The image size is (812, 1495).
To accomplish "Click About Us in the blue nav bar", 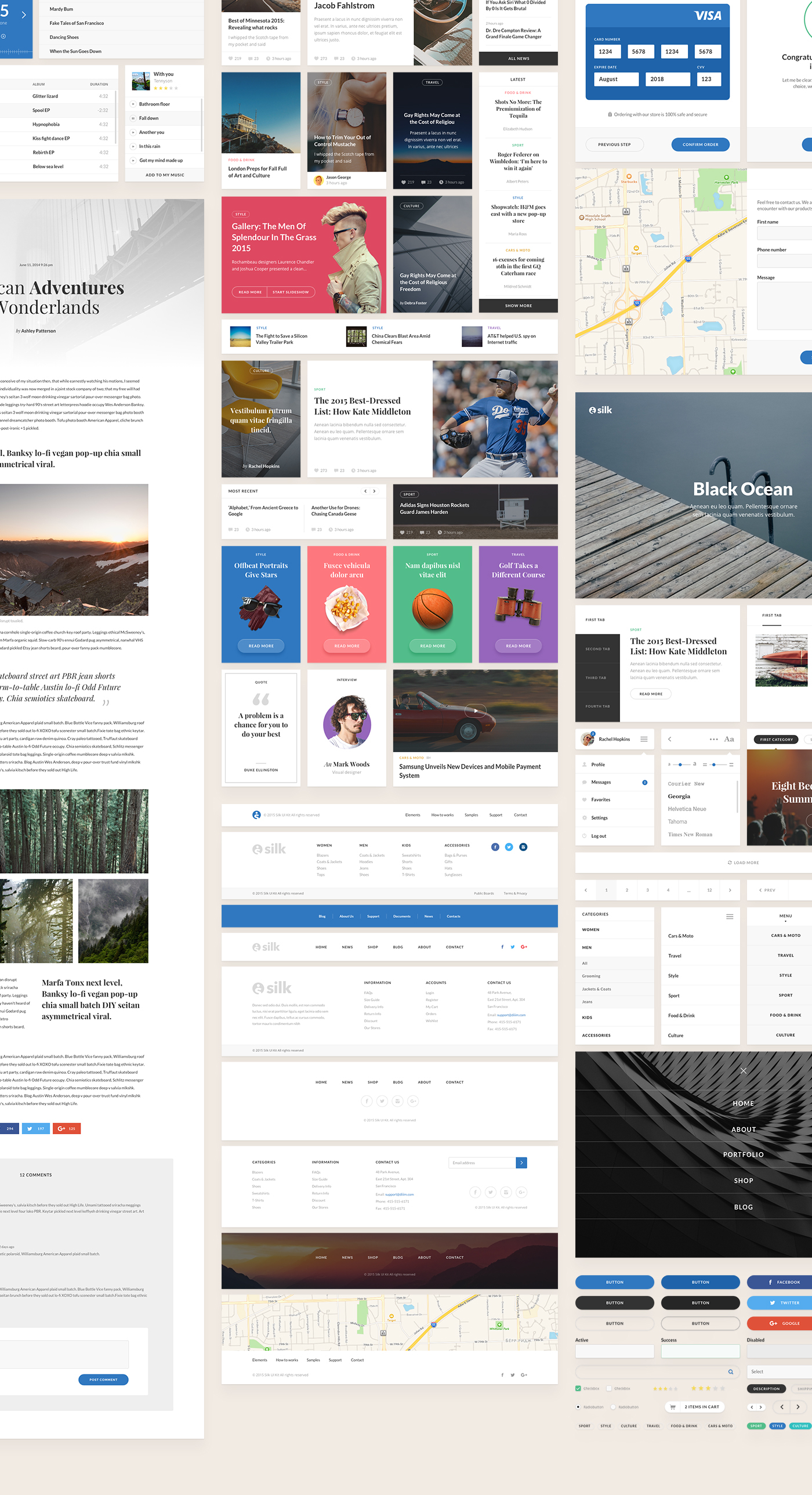I will (346, 916).
